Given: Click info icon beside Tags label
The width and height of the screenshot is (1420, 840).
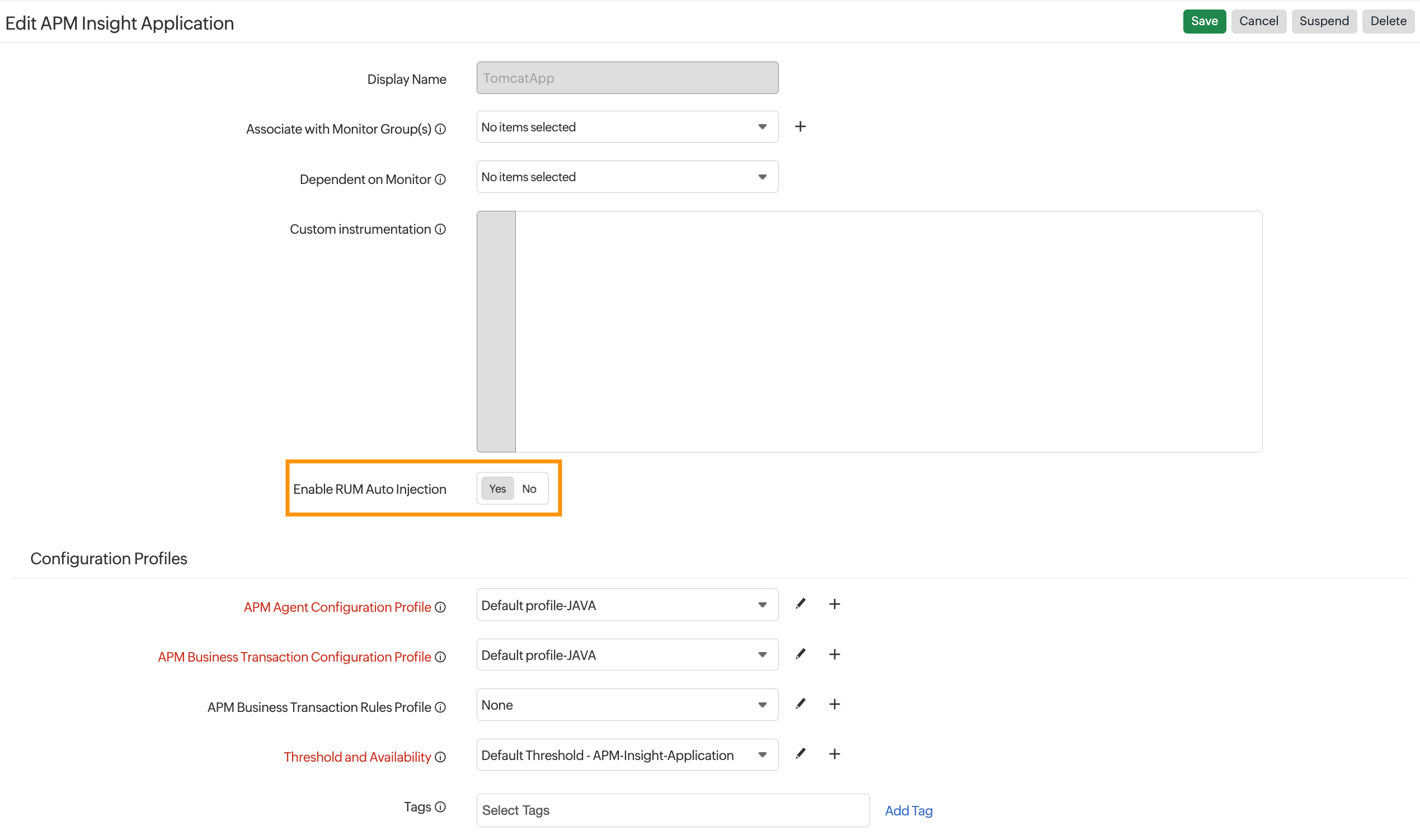Looking at the screenshot, I should (440, 807).
